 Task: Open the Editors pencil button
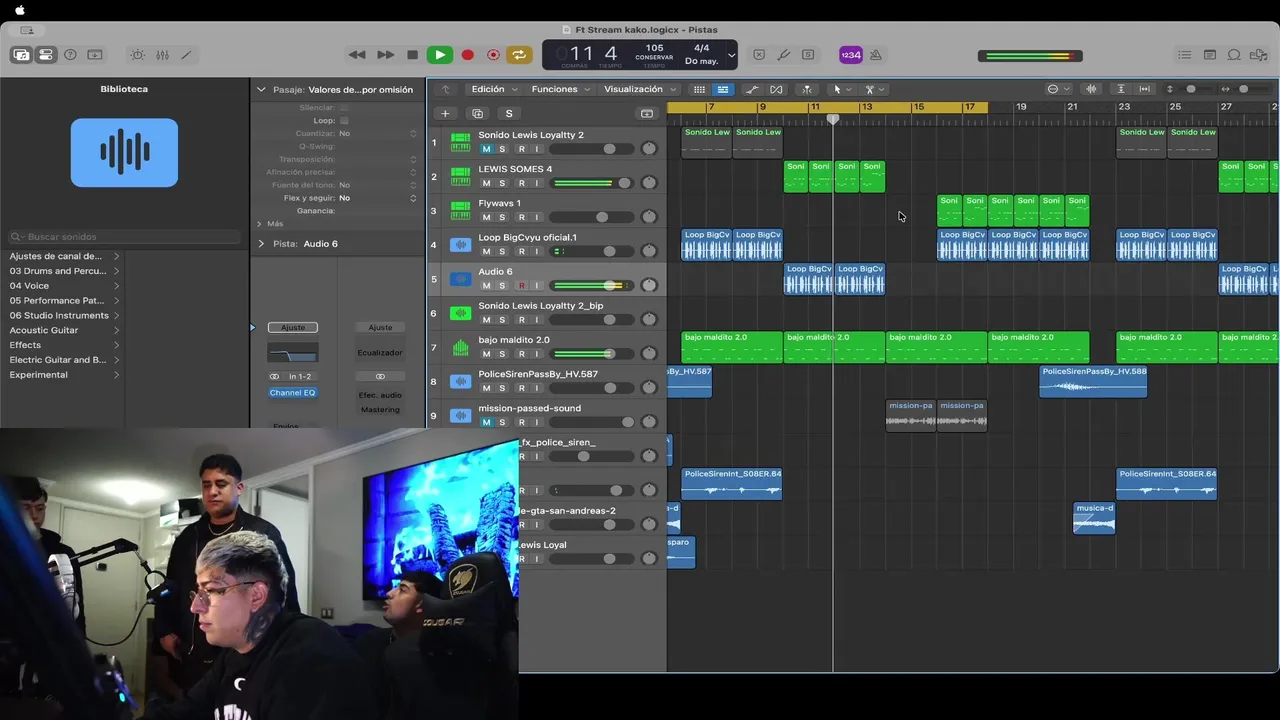[x=186, y=55]
